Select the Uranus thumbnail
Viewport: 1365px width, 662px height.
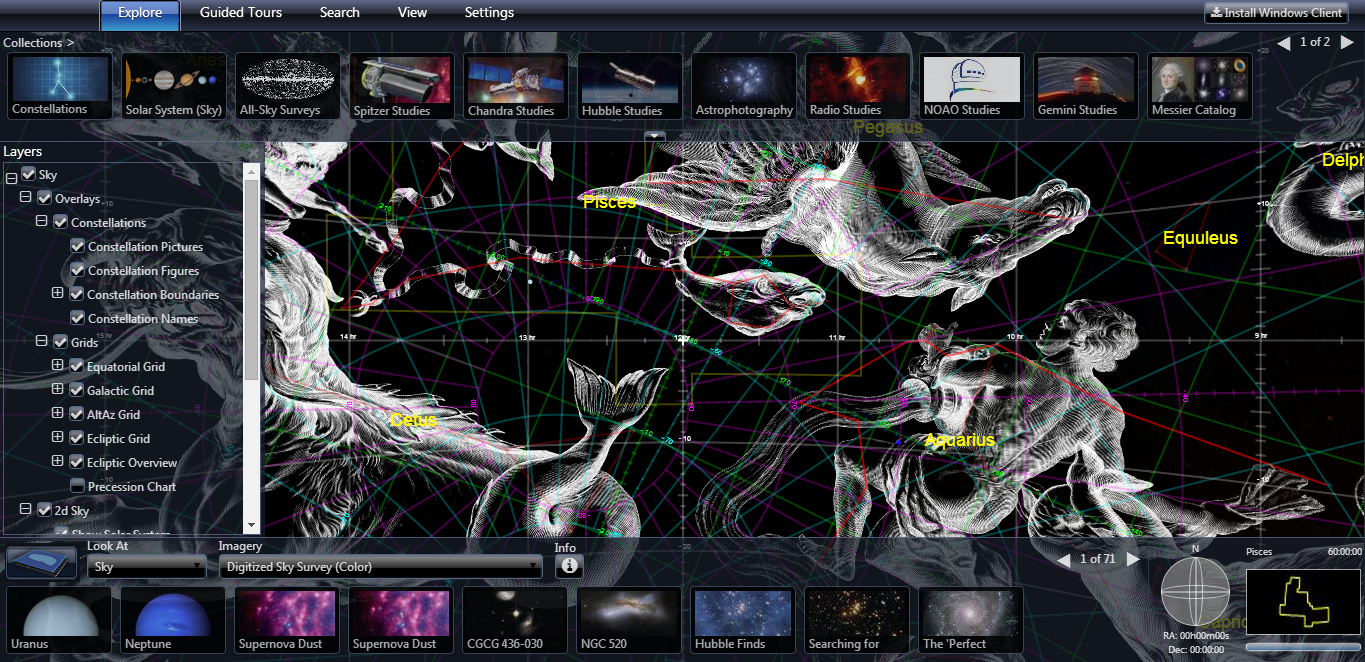[x=59, y=620]
